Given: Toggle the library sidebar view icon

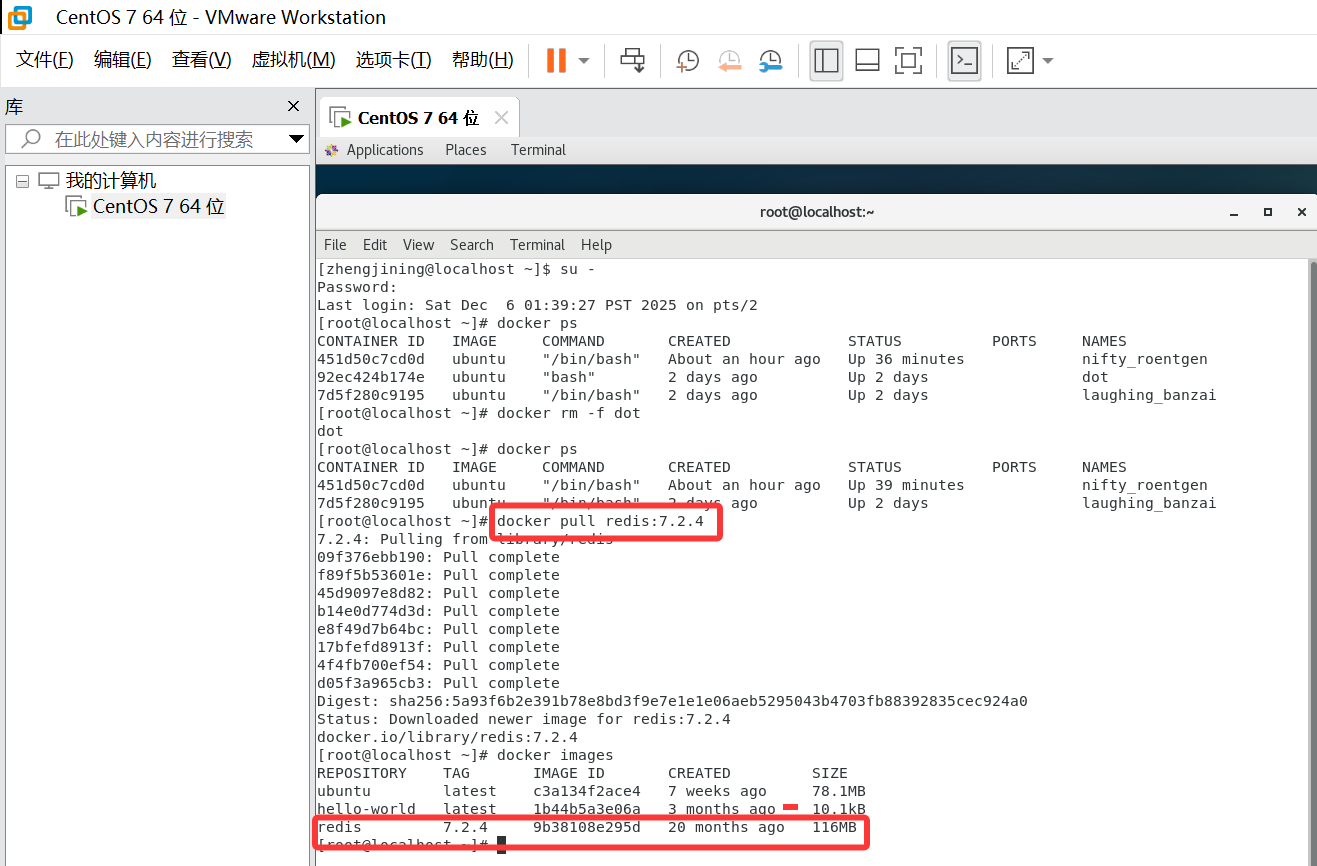Looking at the screenshot, I should (x=827, y=61).
